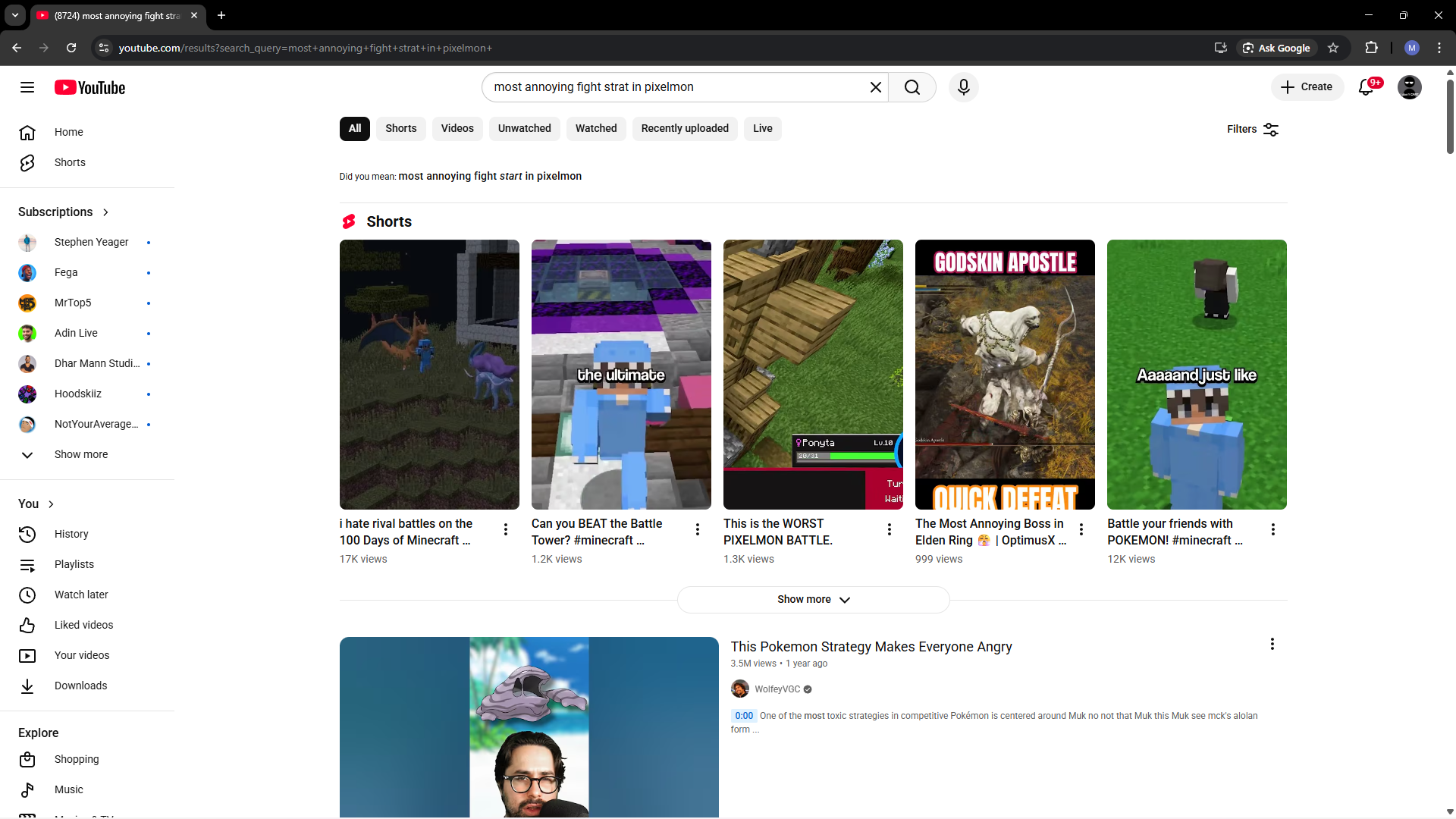Play the 'Aaaaand just like' short thumbnail
This screenshot has height=819, width=1456.
pyautogui.click(x=1197, y=375)
